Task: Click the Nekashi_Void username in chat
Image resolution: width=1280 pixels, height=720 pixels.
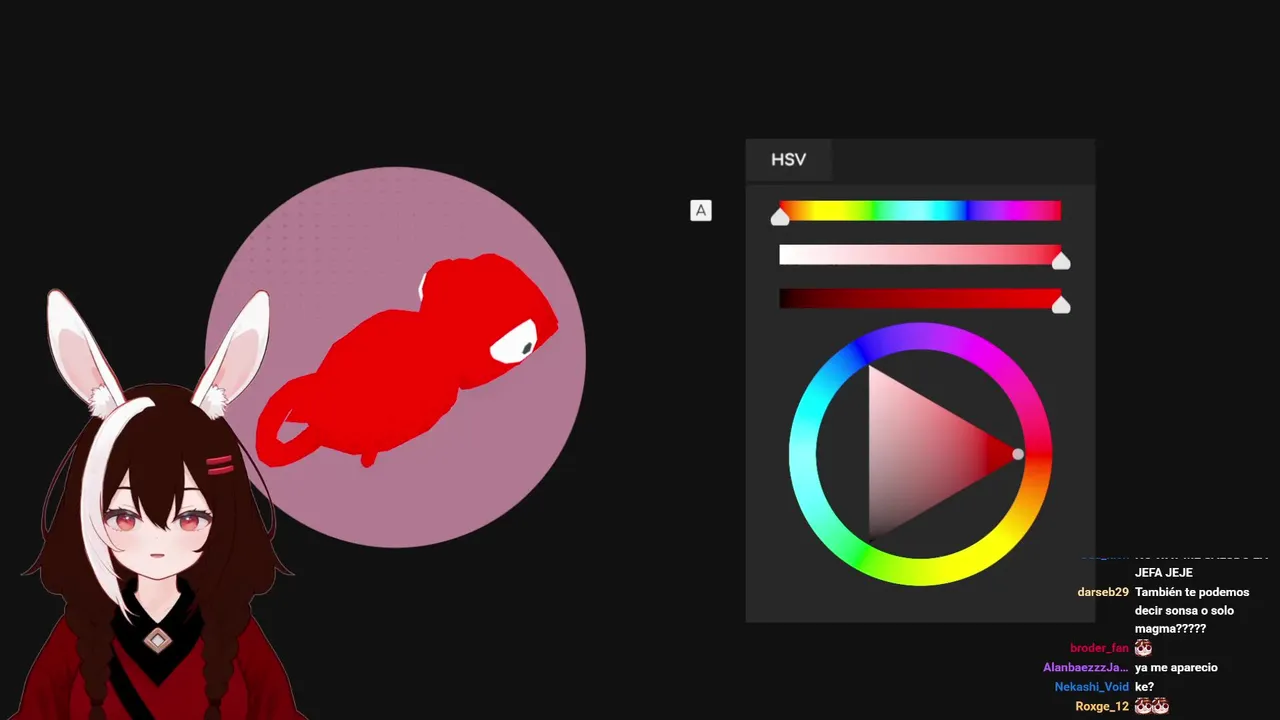Action: point(1091,687)
